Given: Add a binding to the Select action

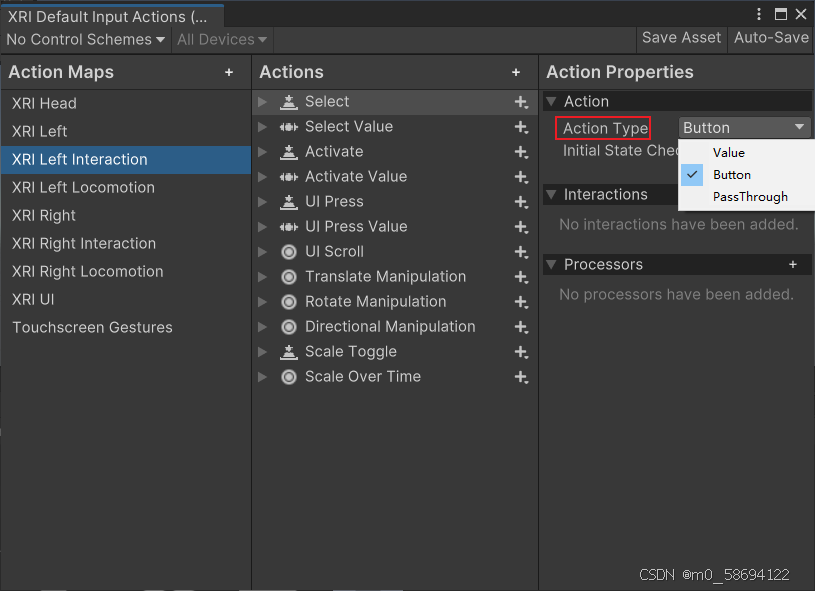Looking at the screenshot, I should pos(521,101).
